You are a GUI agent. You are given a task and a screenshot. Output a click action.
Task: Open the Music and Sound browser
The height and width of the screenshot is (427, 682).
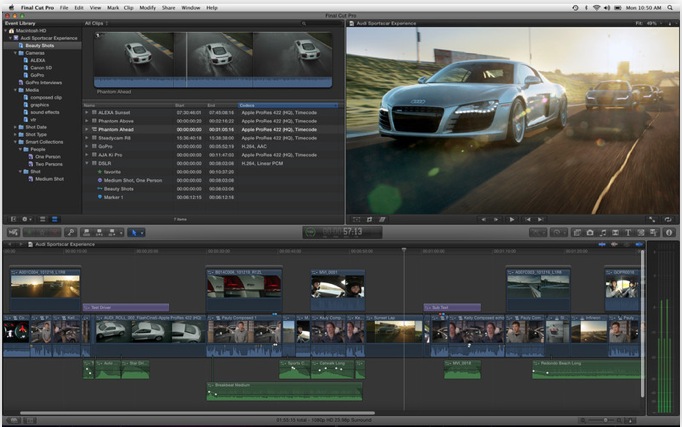(x=602, y=233)
